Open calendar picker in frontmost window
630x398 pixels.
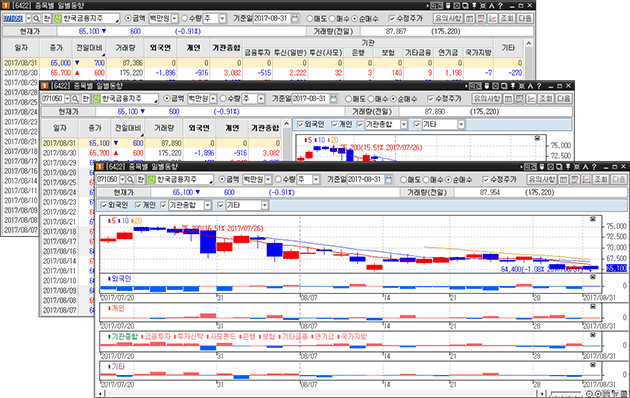coord(389,180)
